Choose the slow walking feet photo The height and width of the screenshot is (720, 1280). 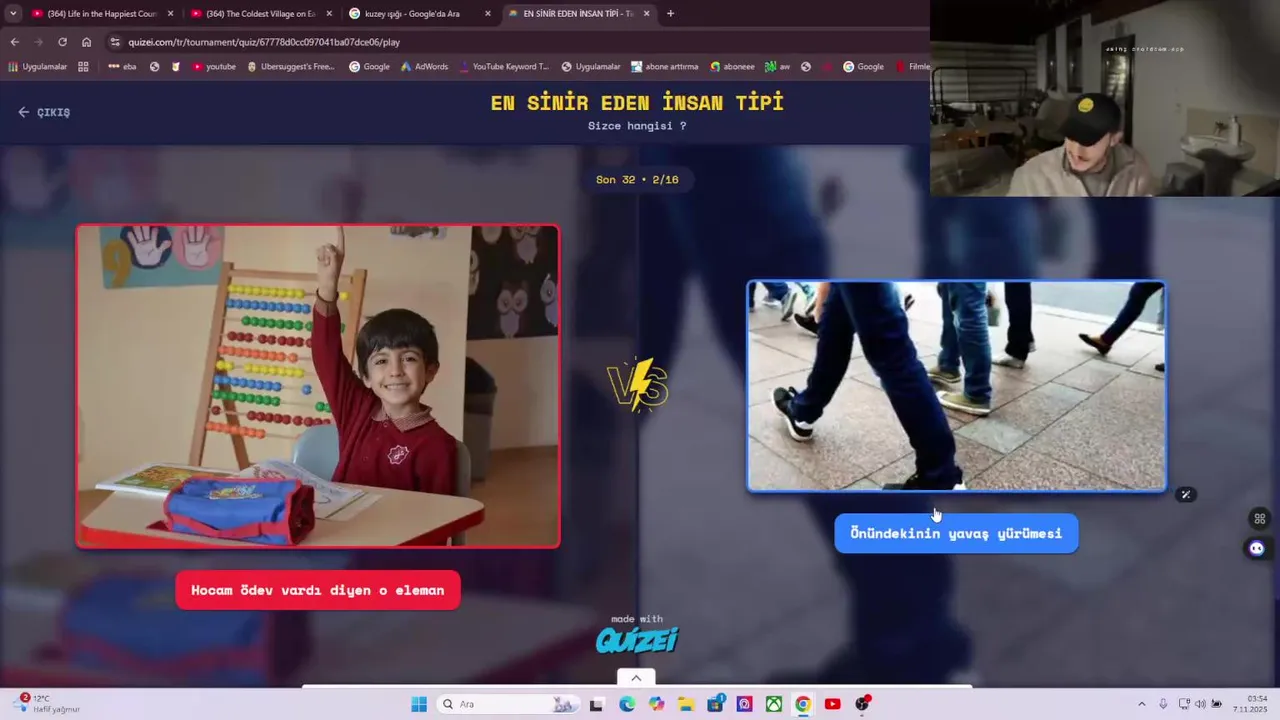pyautogui.click(x=956, y=386)
